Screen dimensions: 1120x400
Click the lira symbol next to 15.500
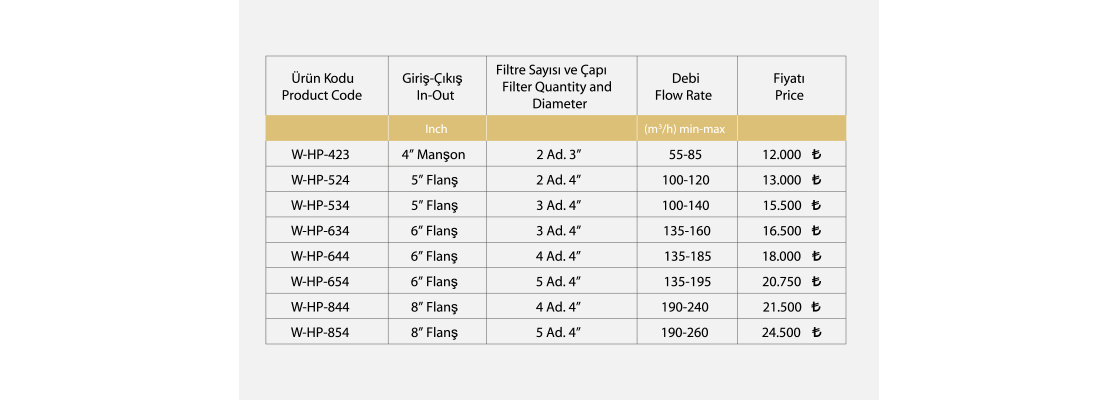click(x=816, y=206)
